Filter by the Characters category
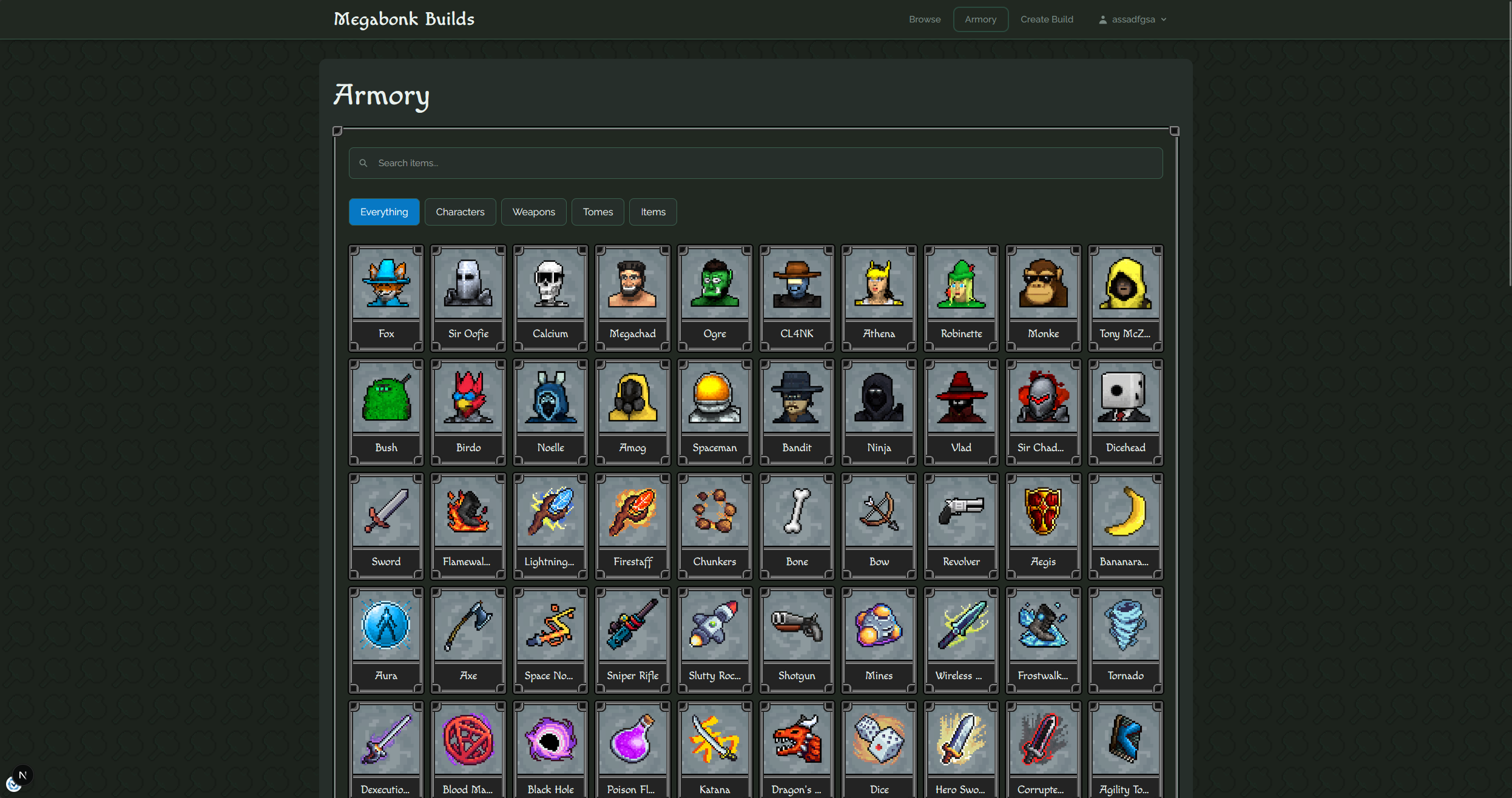 pos(460,212)
